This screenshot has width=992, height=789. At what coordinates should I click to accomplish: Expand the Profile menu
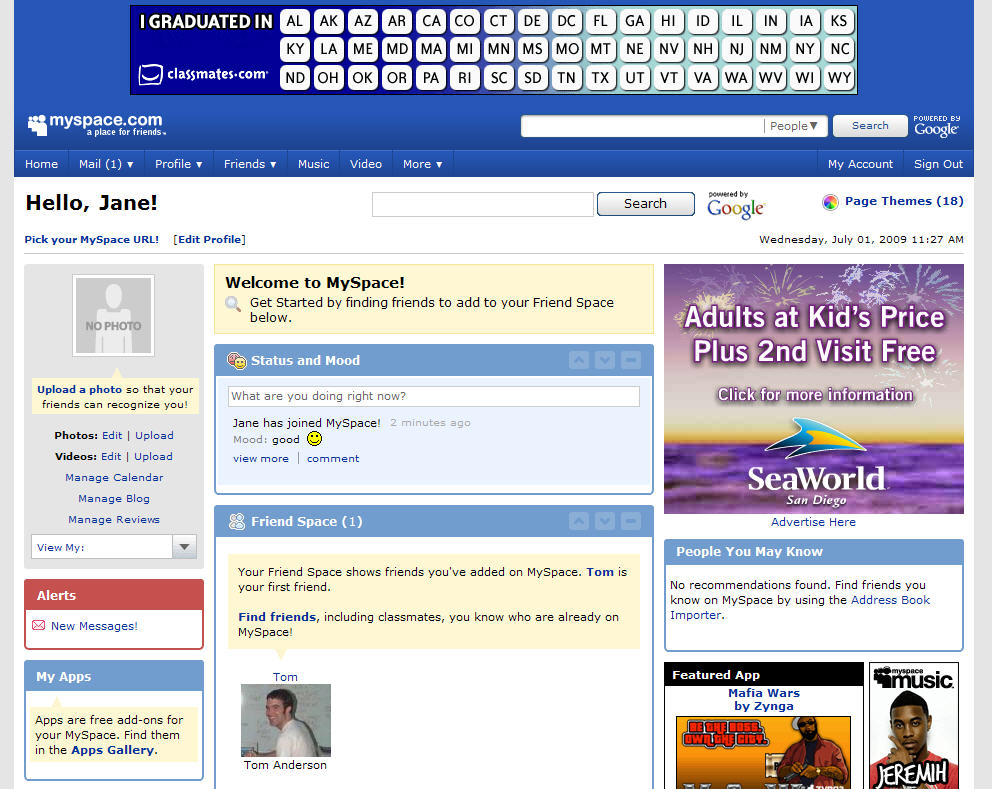(178, 164)
